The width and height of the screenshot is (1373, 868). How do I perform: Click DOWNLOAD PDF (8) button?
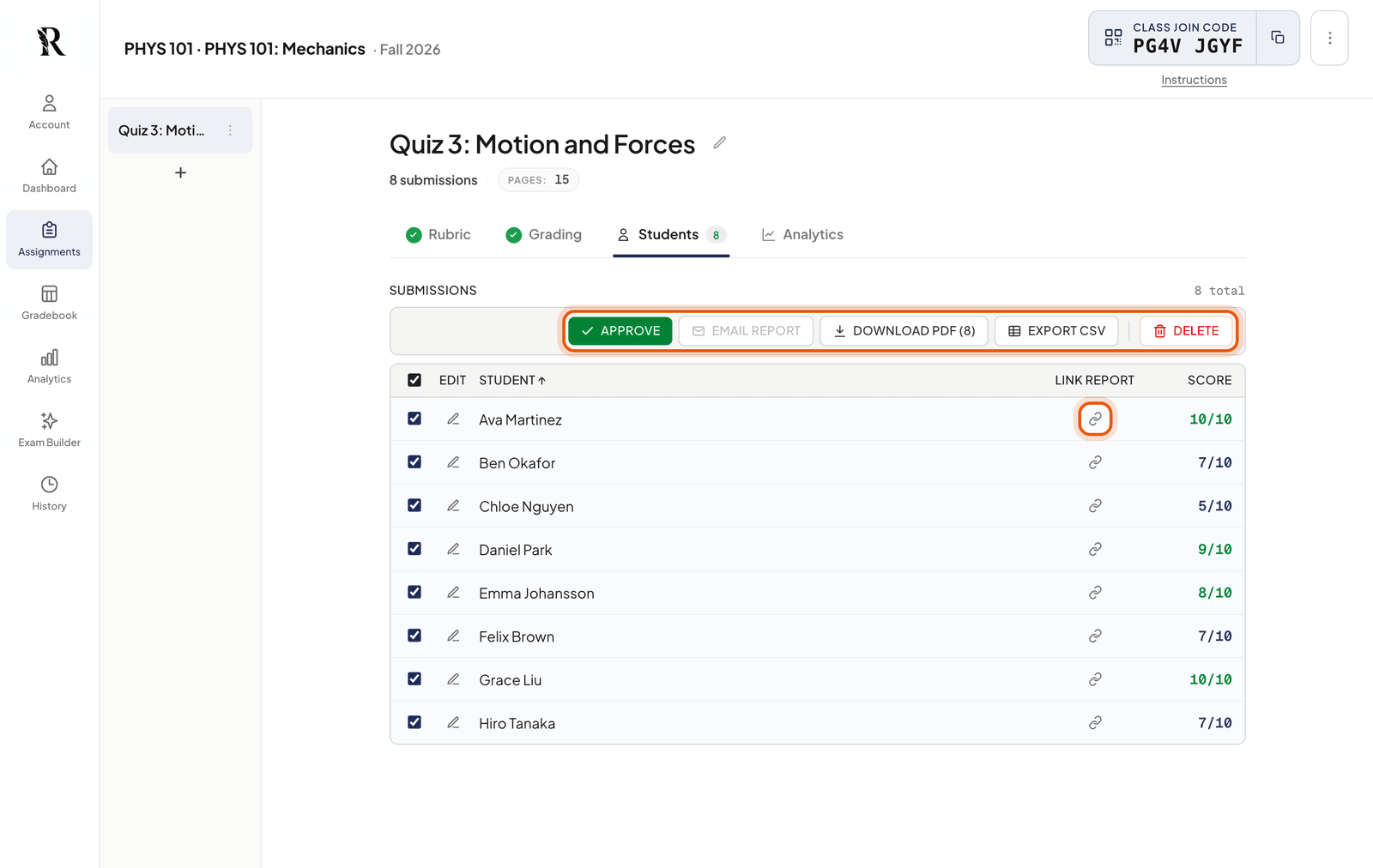click(904, 331)
